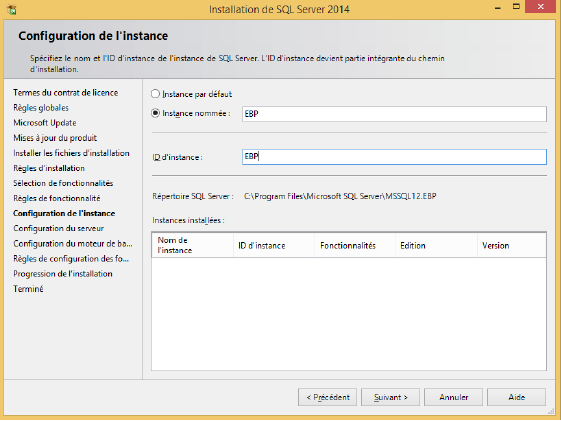
Task: Select 'Termes du contrat de licence' step
Action: 65,93
